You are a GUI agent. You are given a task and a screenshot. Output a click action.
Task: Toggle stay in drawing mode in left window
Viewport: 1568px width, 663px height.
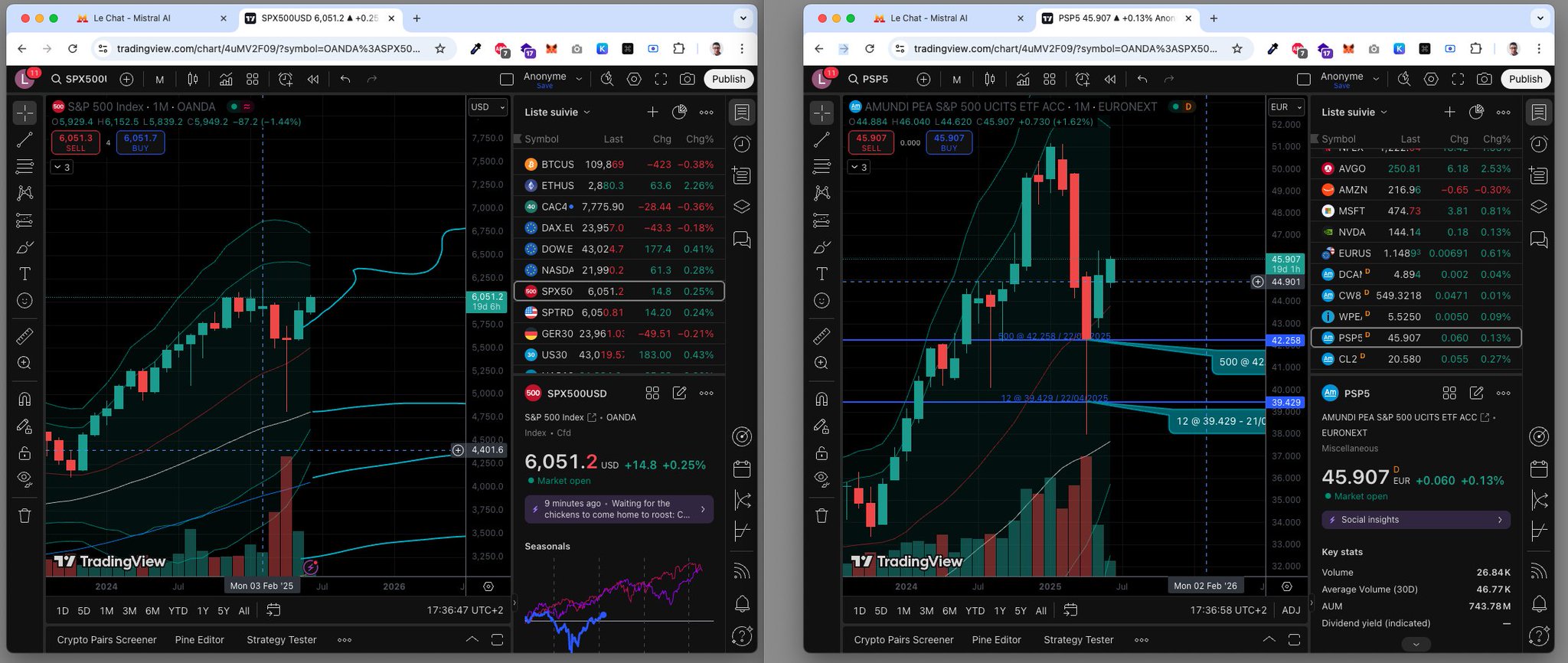[x=24, y=426]
